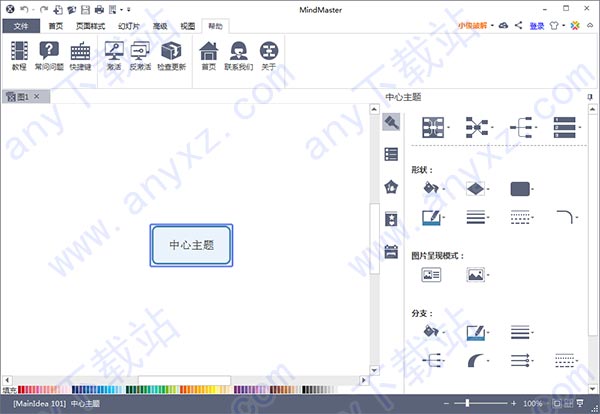Click side panel scrollbar up arrow
Viewport: 600px width, 414px height.
click(592, 109)
